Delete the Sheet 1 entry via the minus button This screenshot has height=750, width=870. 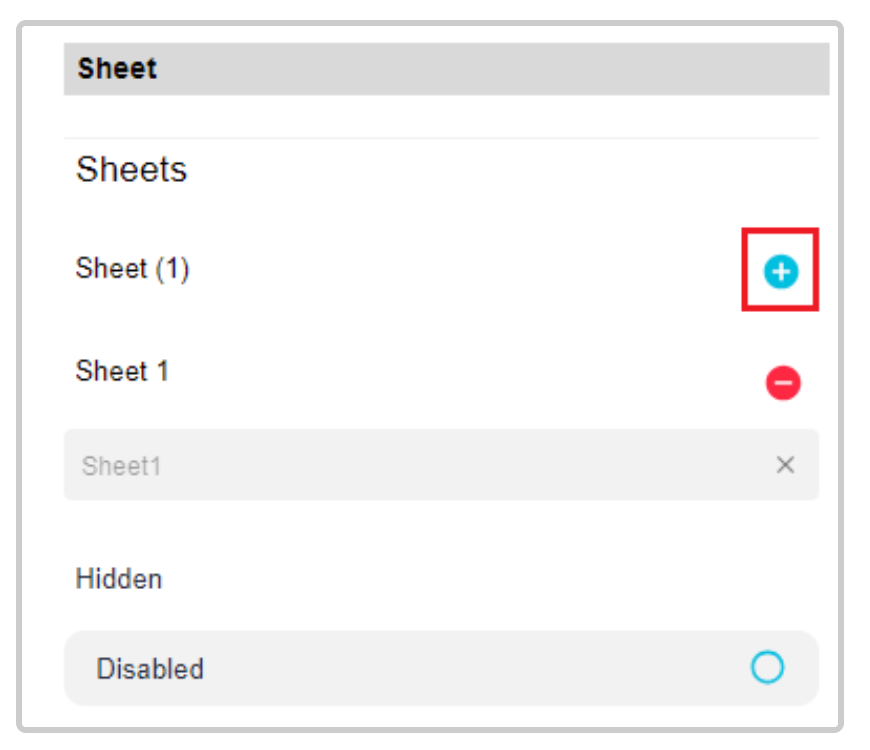(783, 382)
